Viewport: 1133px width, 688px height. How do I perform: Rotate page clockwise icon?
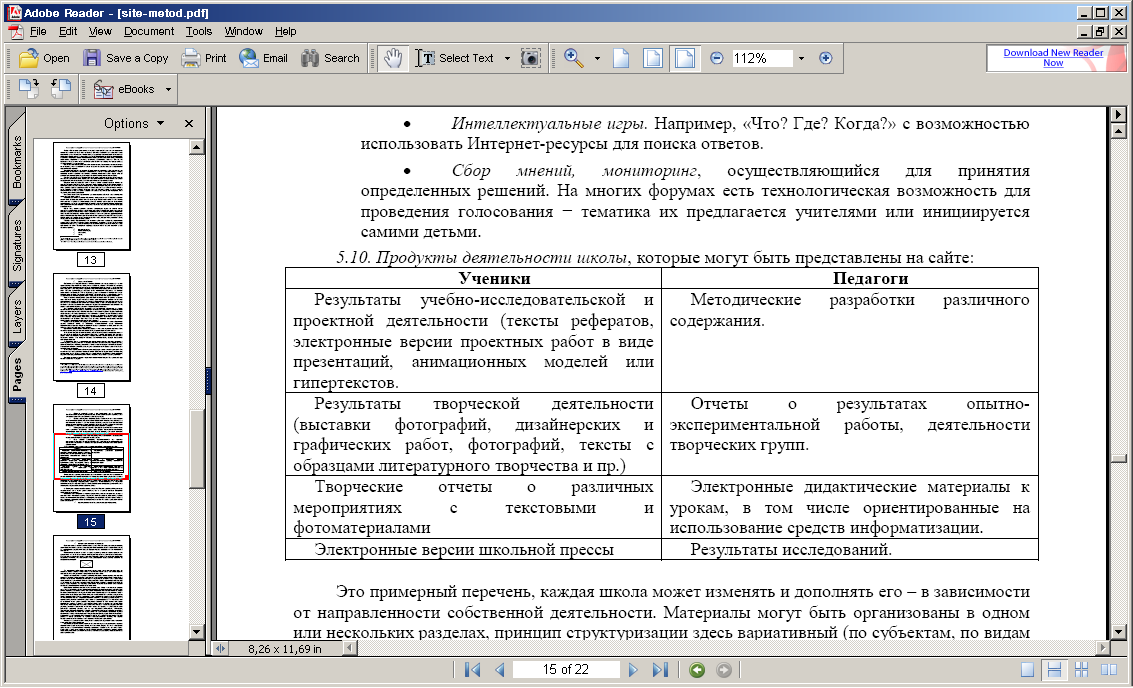click(28, 89)
